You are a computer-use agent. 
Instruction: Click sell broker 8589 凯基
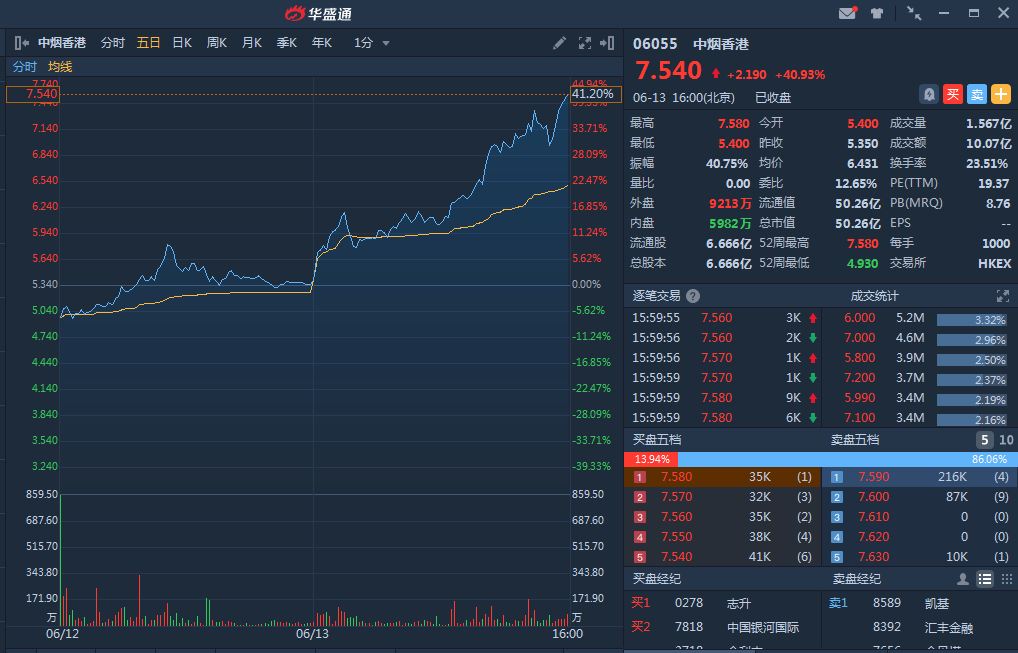pyautogui.click(x=920, y=603)
